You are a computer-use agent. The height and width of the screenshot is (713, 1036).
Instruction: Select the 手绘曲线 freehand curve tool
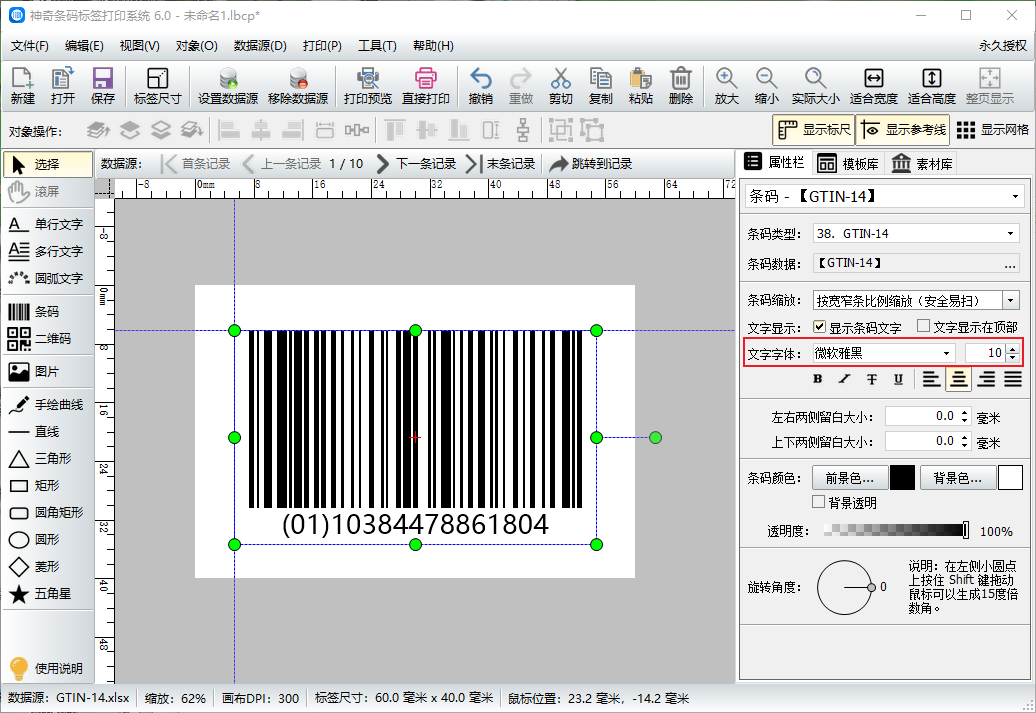[x=46, y=405]
